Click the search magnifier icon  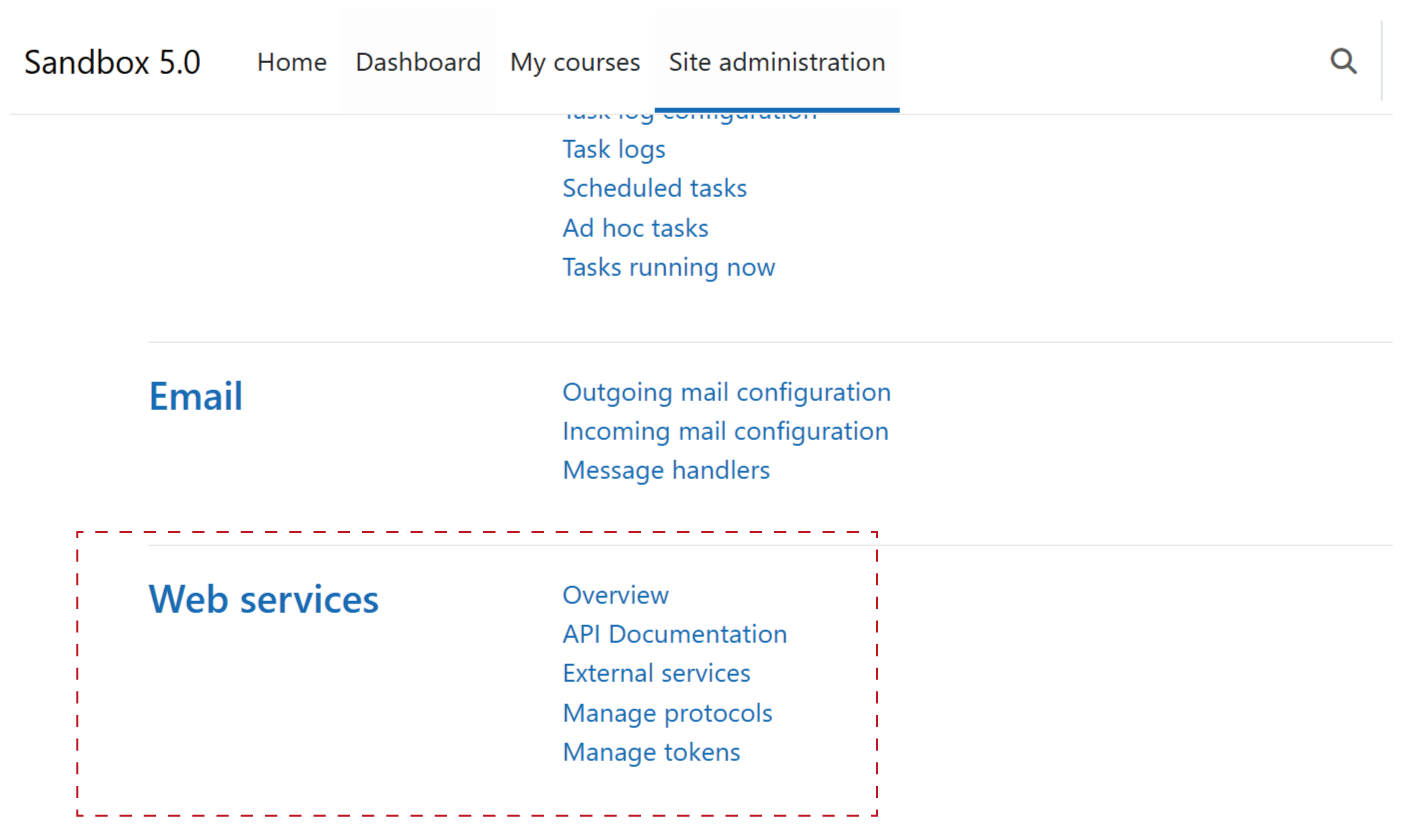coord(1343,62)
